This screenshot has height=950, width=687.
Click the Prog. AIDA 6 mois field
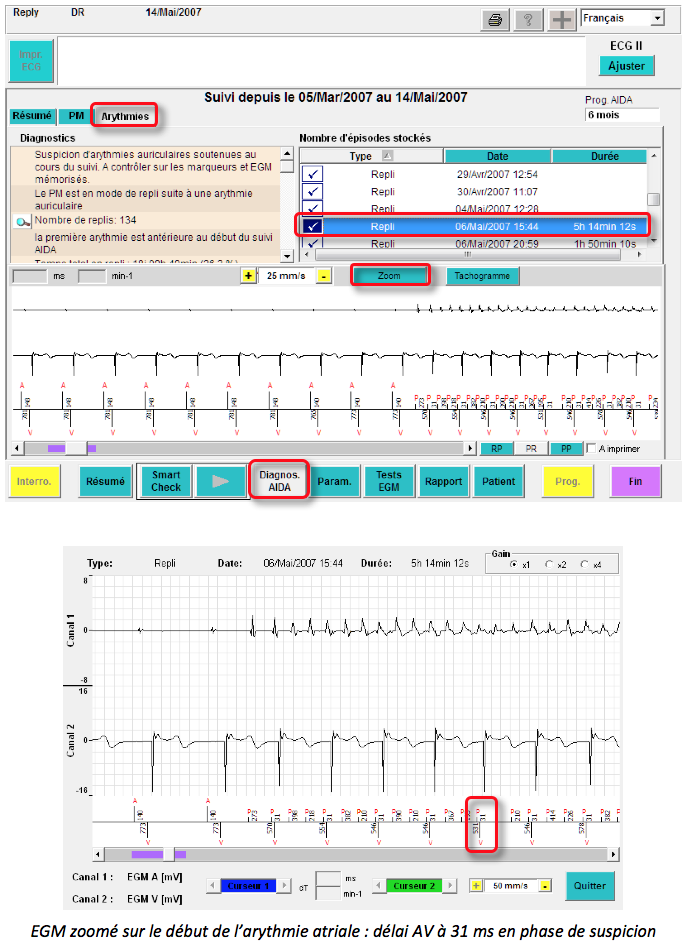click(621, 116)
